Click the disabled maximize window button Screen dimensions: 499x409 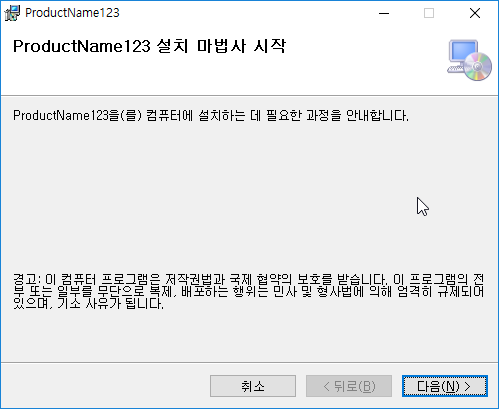pyautogui.click(x=429, y=13)
